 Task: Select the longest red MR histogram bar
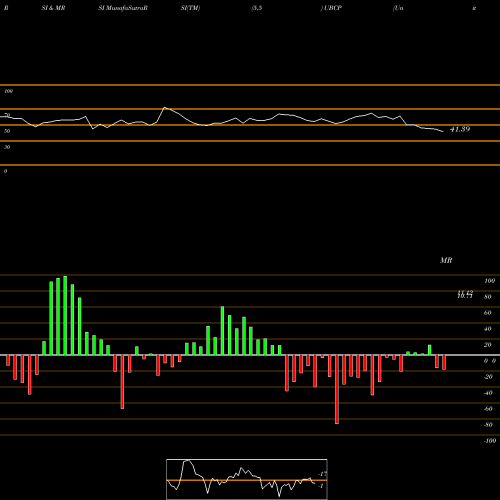click(337, 389)
